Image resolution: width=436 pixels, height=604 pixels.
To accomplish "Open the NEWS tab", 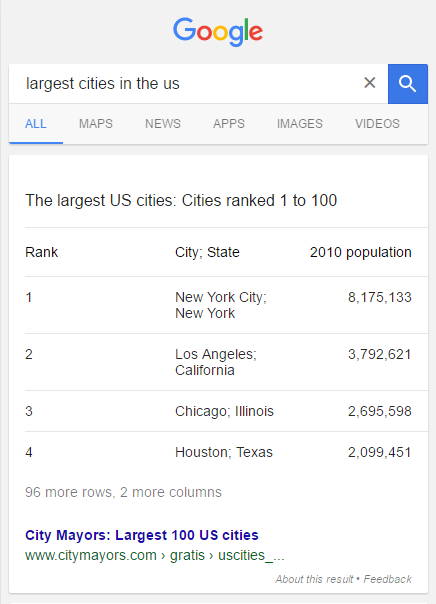I will (x=163, y=124).
